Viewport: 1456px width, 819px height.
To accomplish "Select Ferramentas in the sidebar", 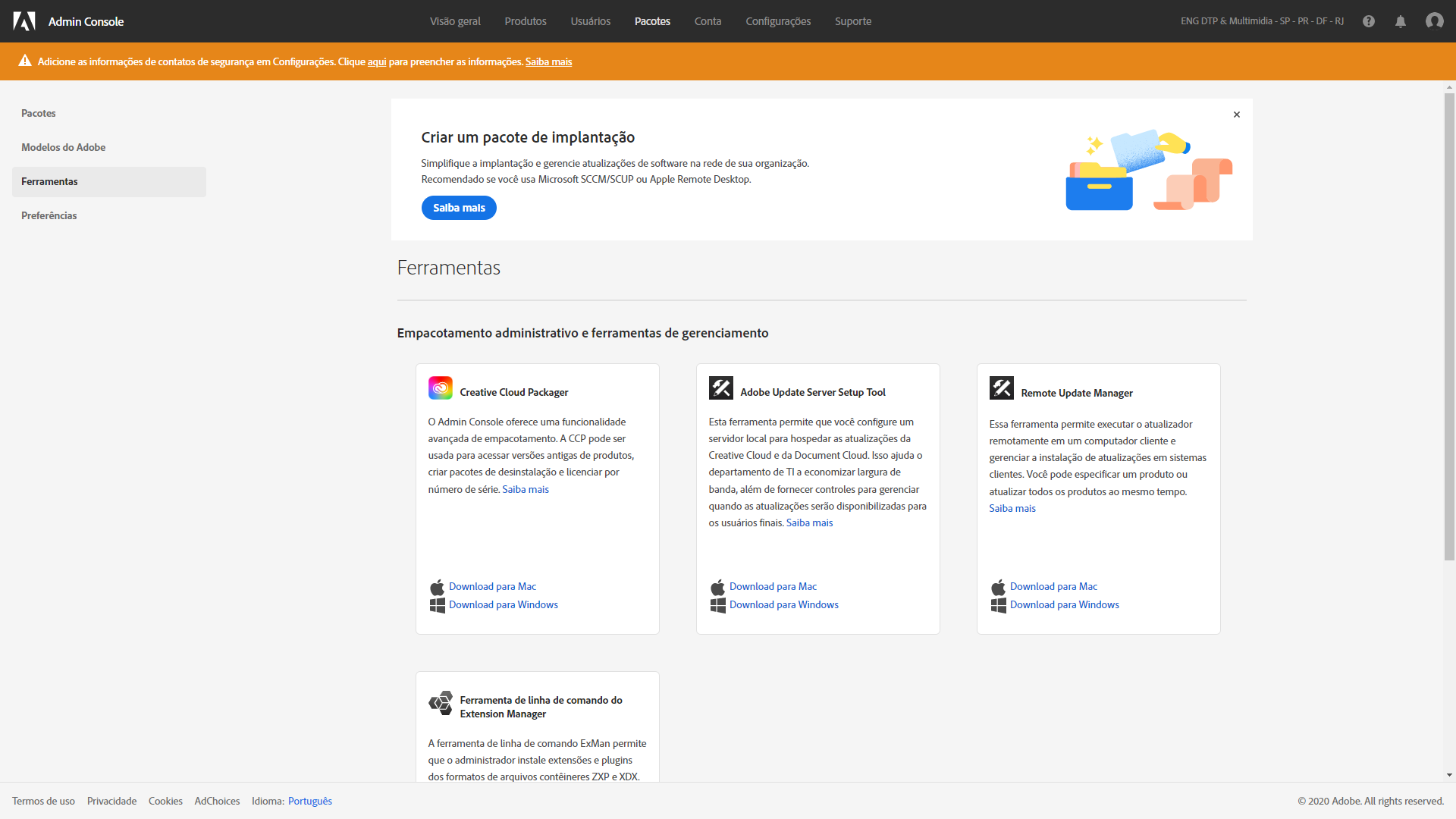I will click(109, 182).
